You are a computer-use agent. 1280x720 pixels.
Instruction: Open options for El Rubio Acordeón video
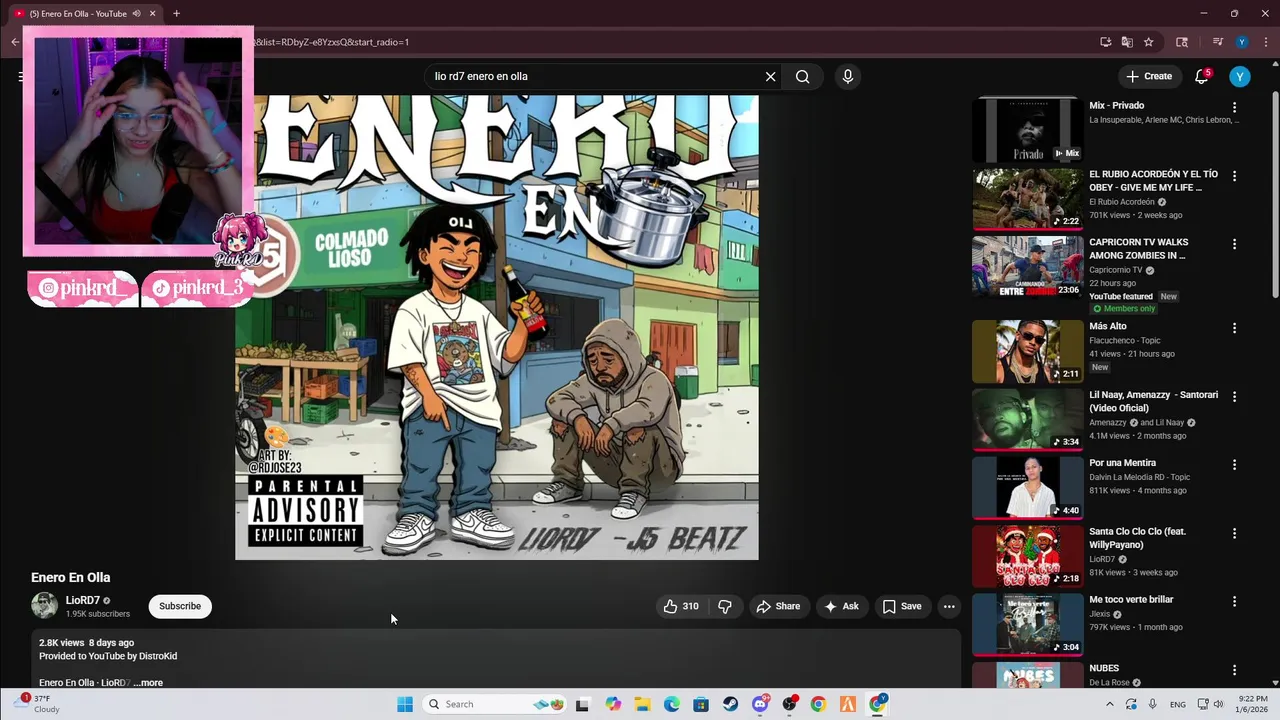coord(1234,175)
